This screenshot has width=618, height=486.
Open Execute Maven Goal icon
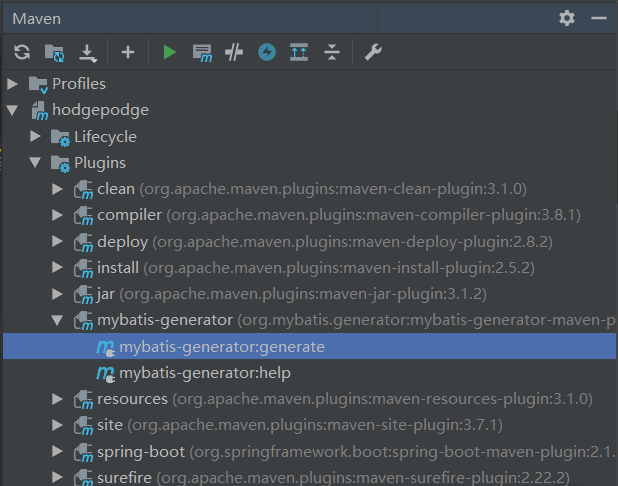point(202,53)
